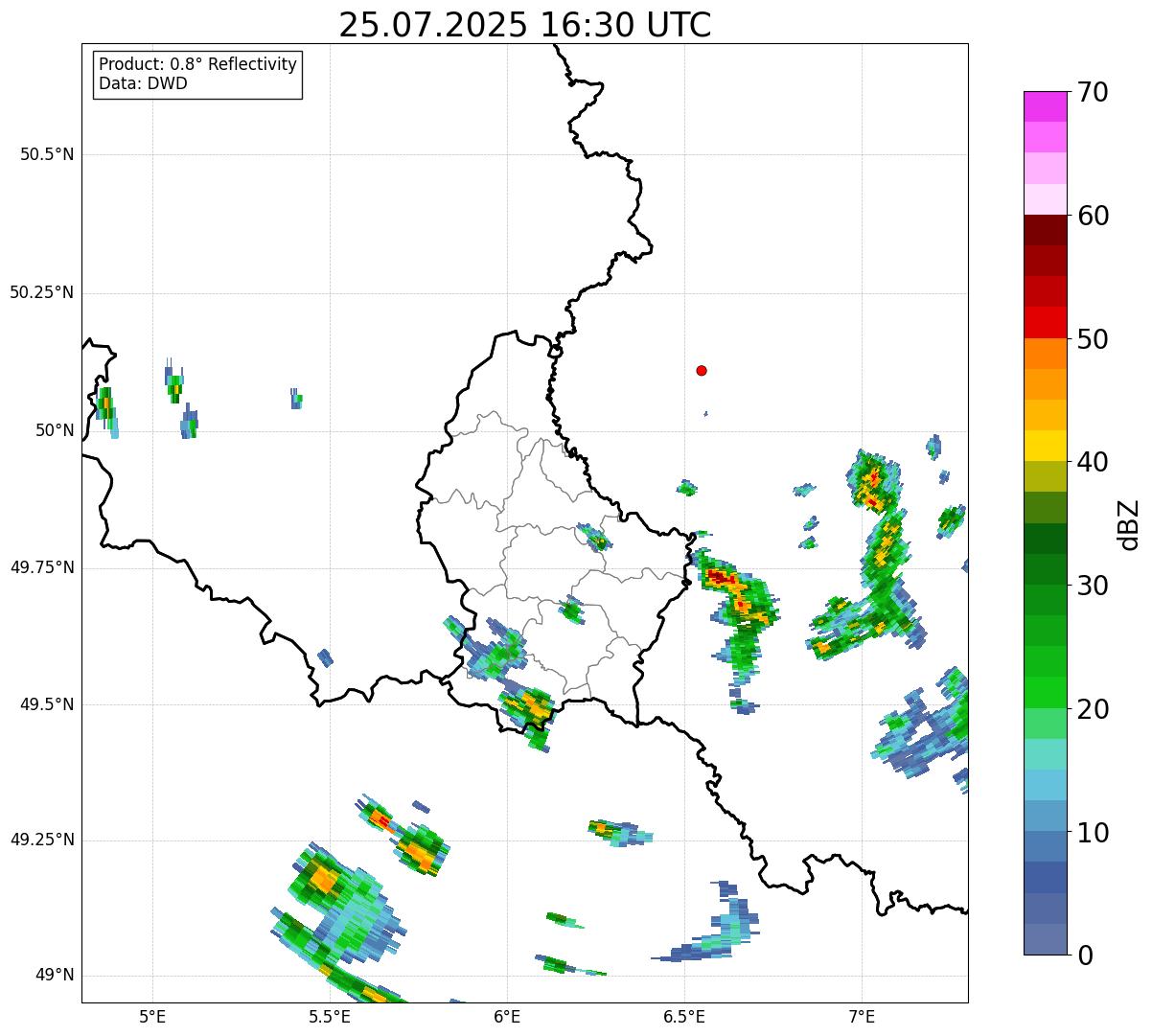Viewport: 1152px width, 1036px height.
Task: Click the 50.25°N latitude label
Action: (42, 292)
